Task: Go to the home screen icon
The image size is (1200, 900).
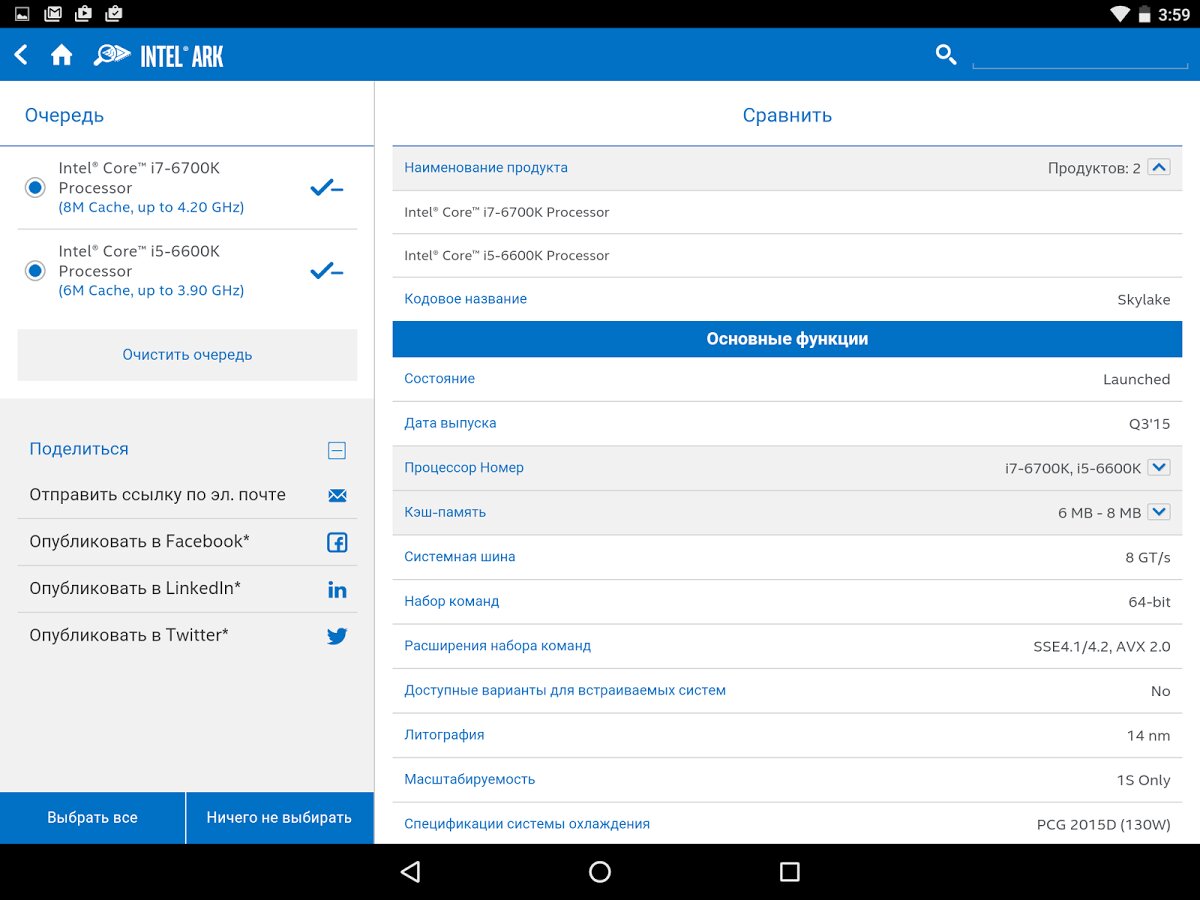Action: tap(62, 55)
